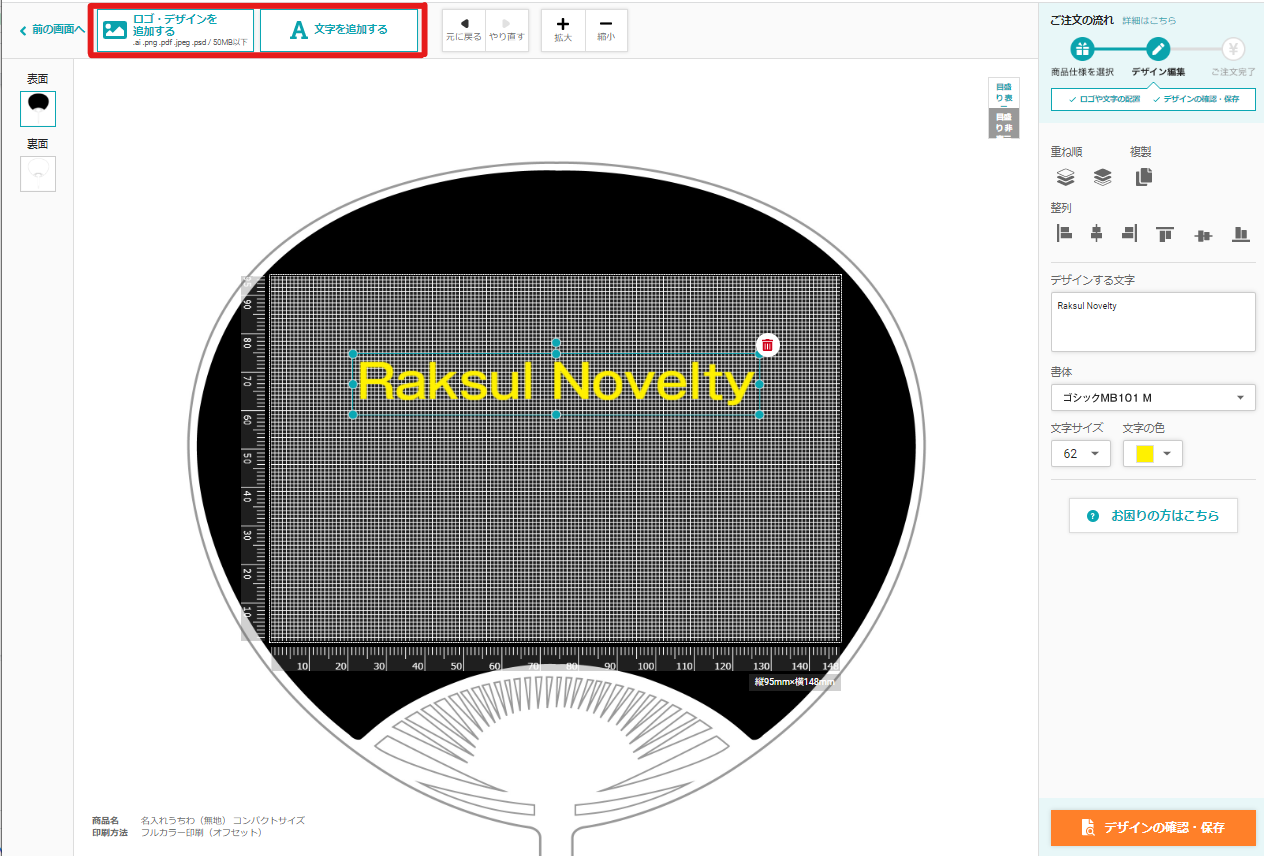
Task: Click the undo arrow (元に戻る)
Action: (x=464, y=30)
